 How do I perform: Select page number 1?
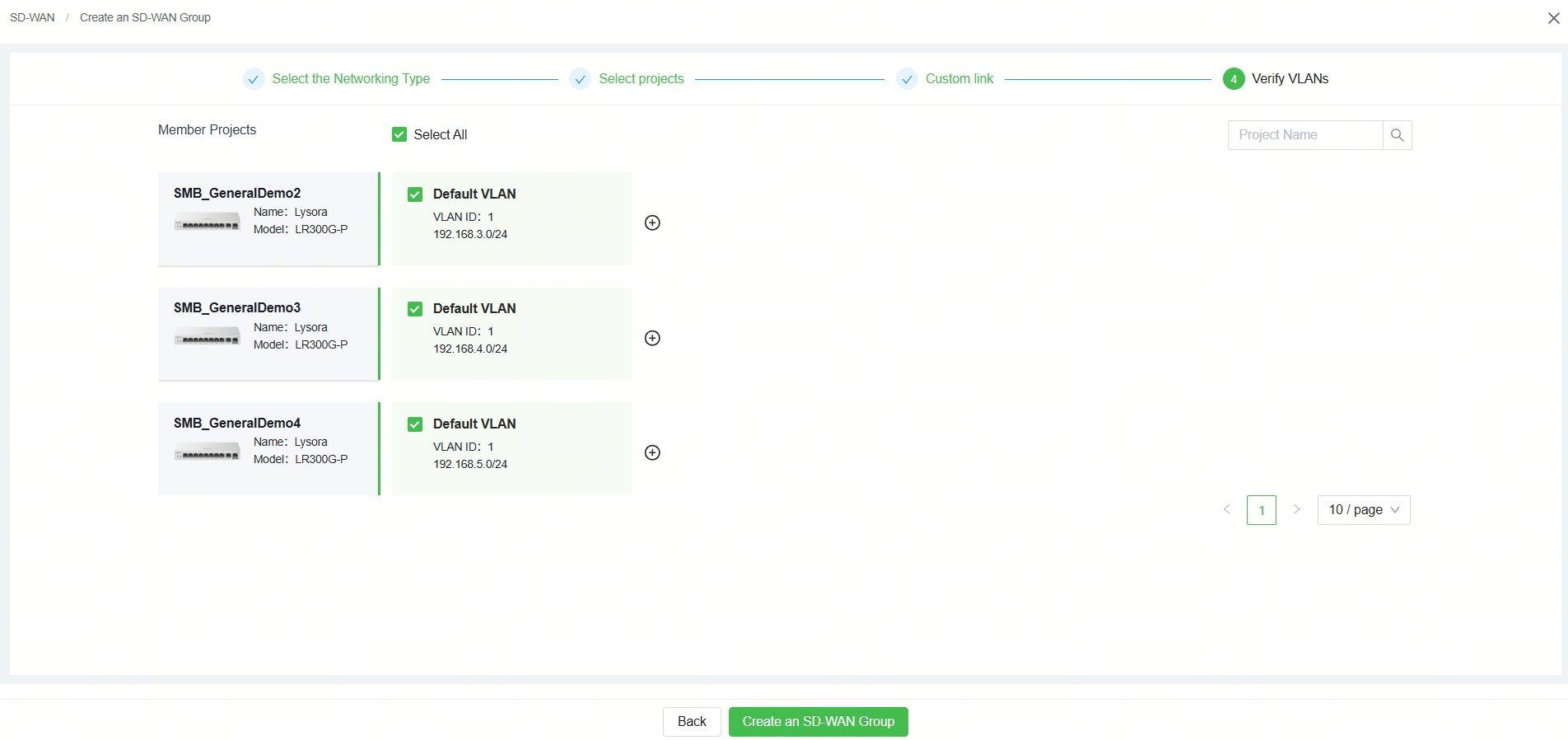tap(1262, 510)
